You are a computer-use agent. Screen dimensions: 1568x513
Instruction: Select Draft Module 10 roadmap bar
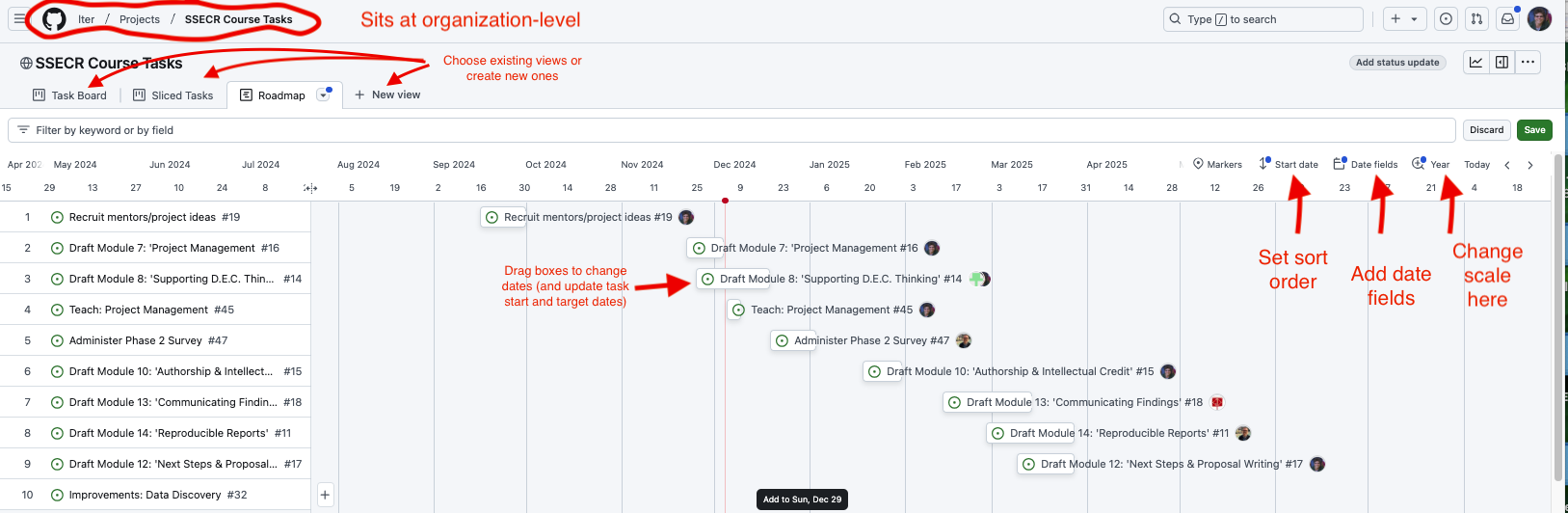click(x=882, y=371)
